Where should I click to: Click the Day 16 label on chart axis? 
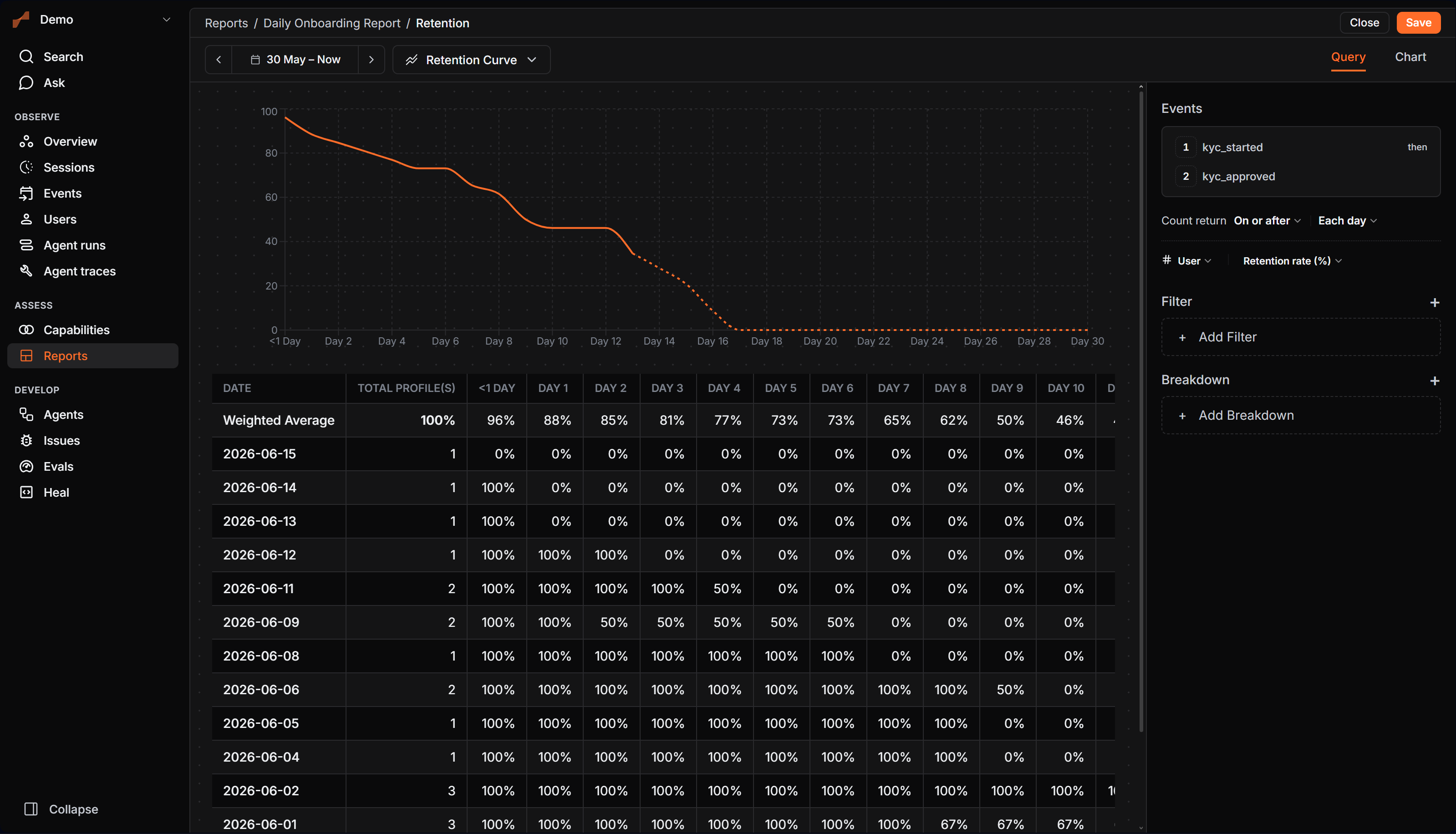coord(713,341)
